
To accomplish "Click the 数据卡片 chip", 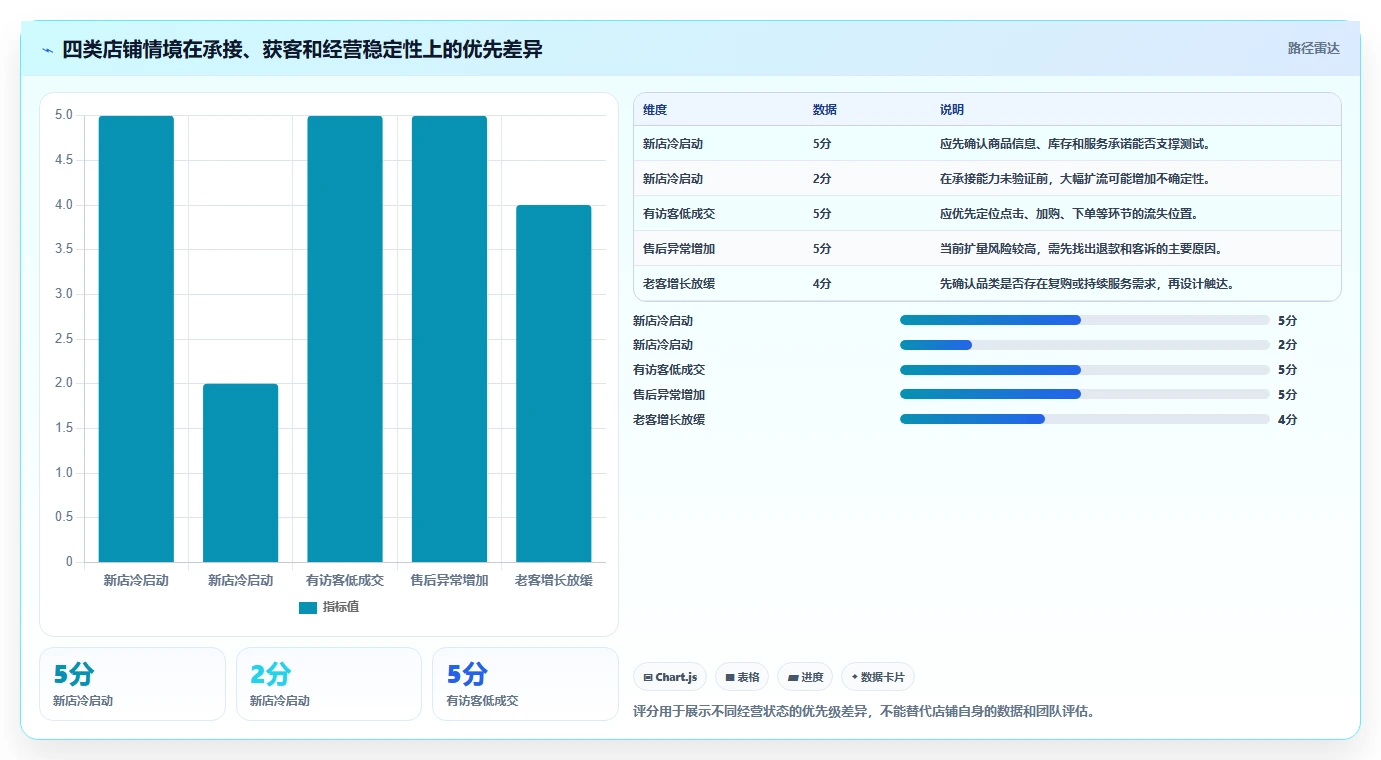I will (x=878, y=677).
